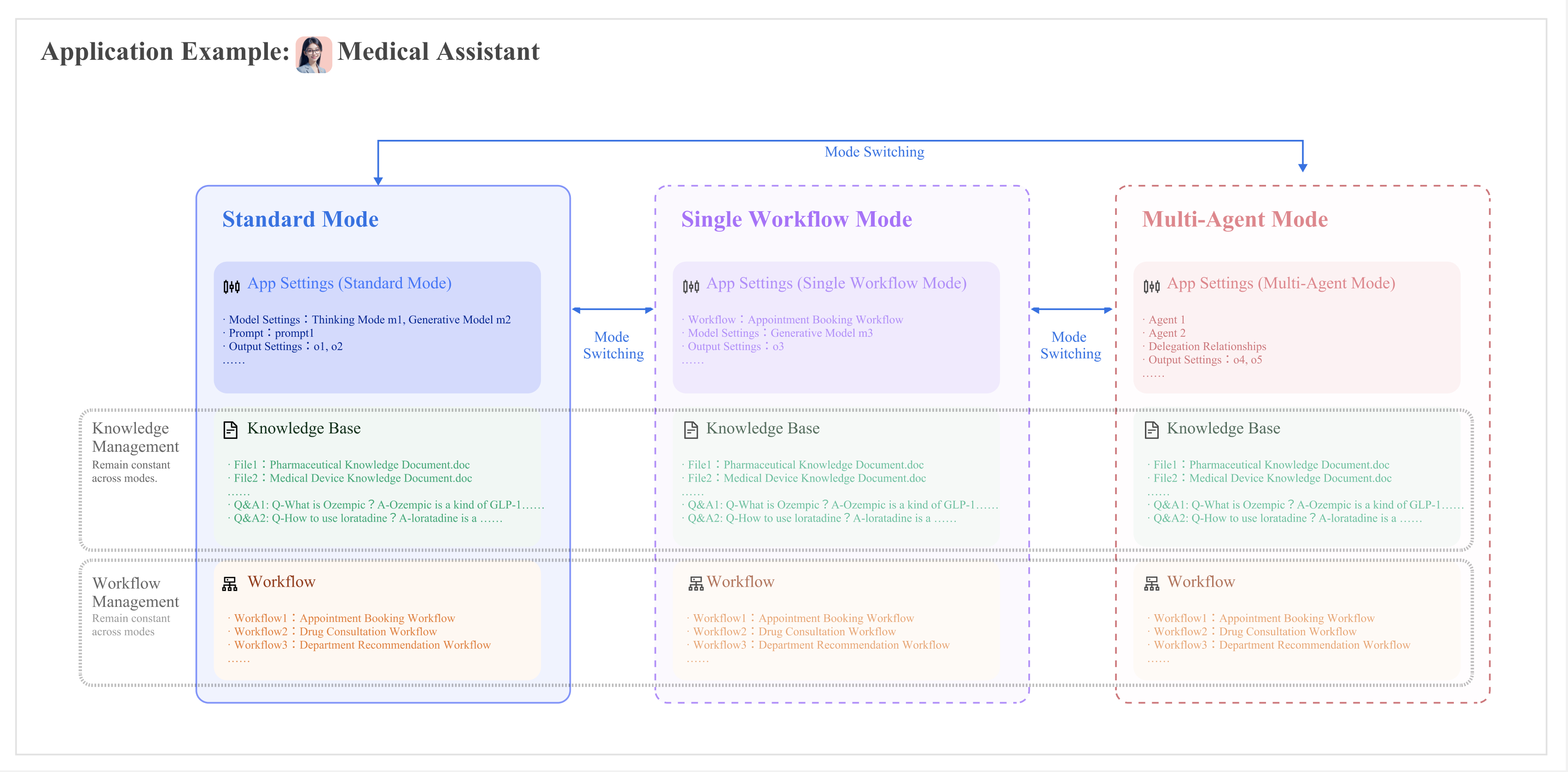
Task: Click Workflow Management label on left
Action: click(135, 592)
